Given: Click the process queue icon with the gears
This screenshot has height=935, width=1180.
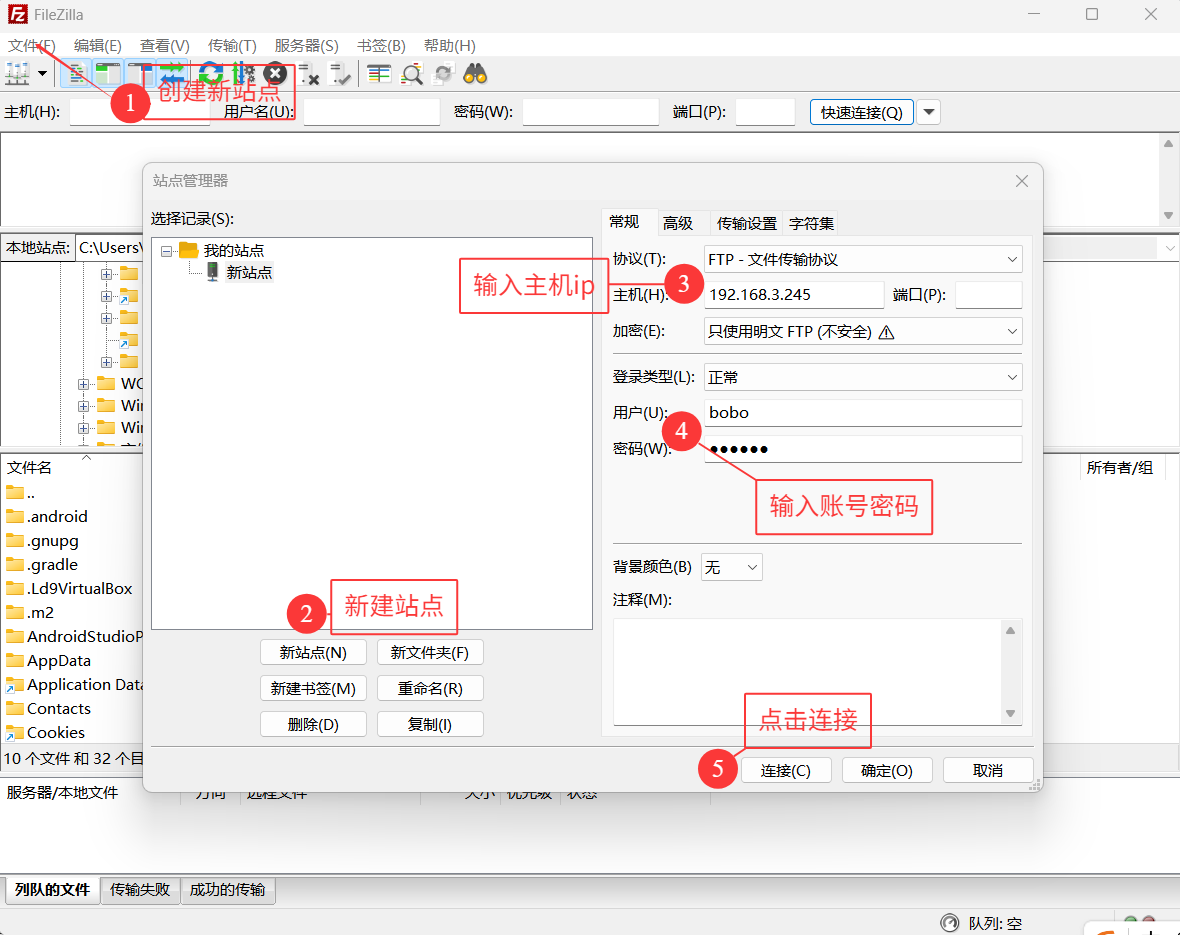Looking at the screenshot, I should pos(243,74).
